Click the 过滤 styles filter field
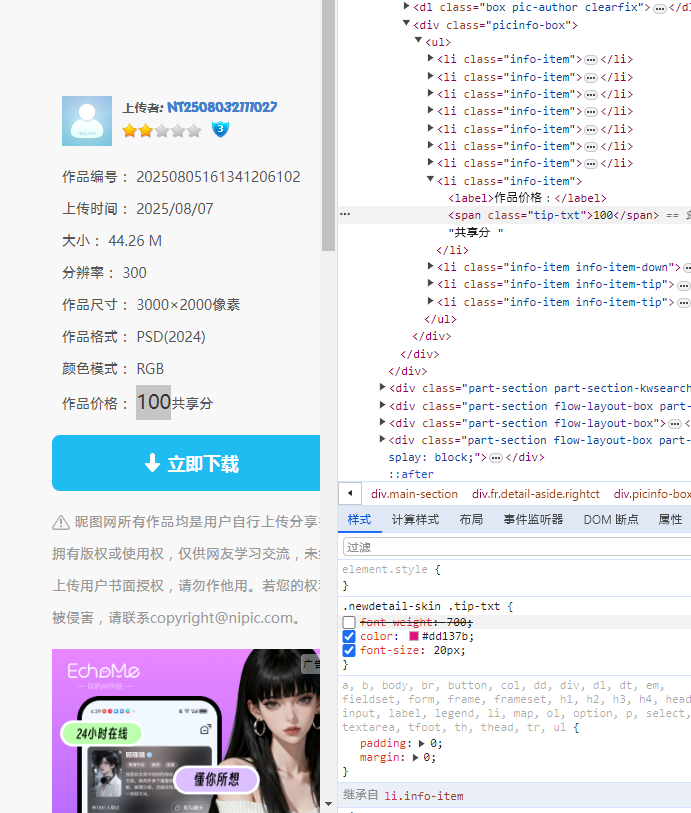The image size is (691, 813). point(515,547)
